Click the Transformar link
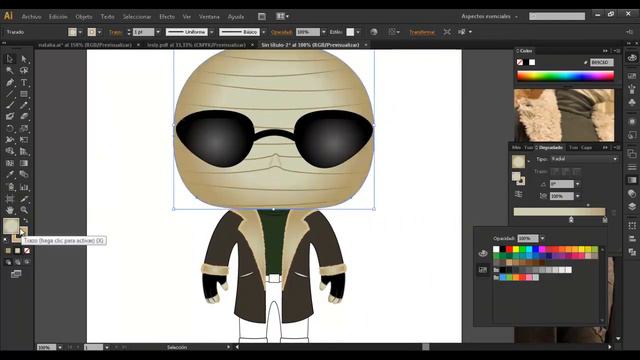This screenshot has width=640, height=360. (422, 32)
